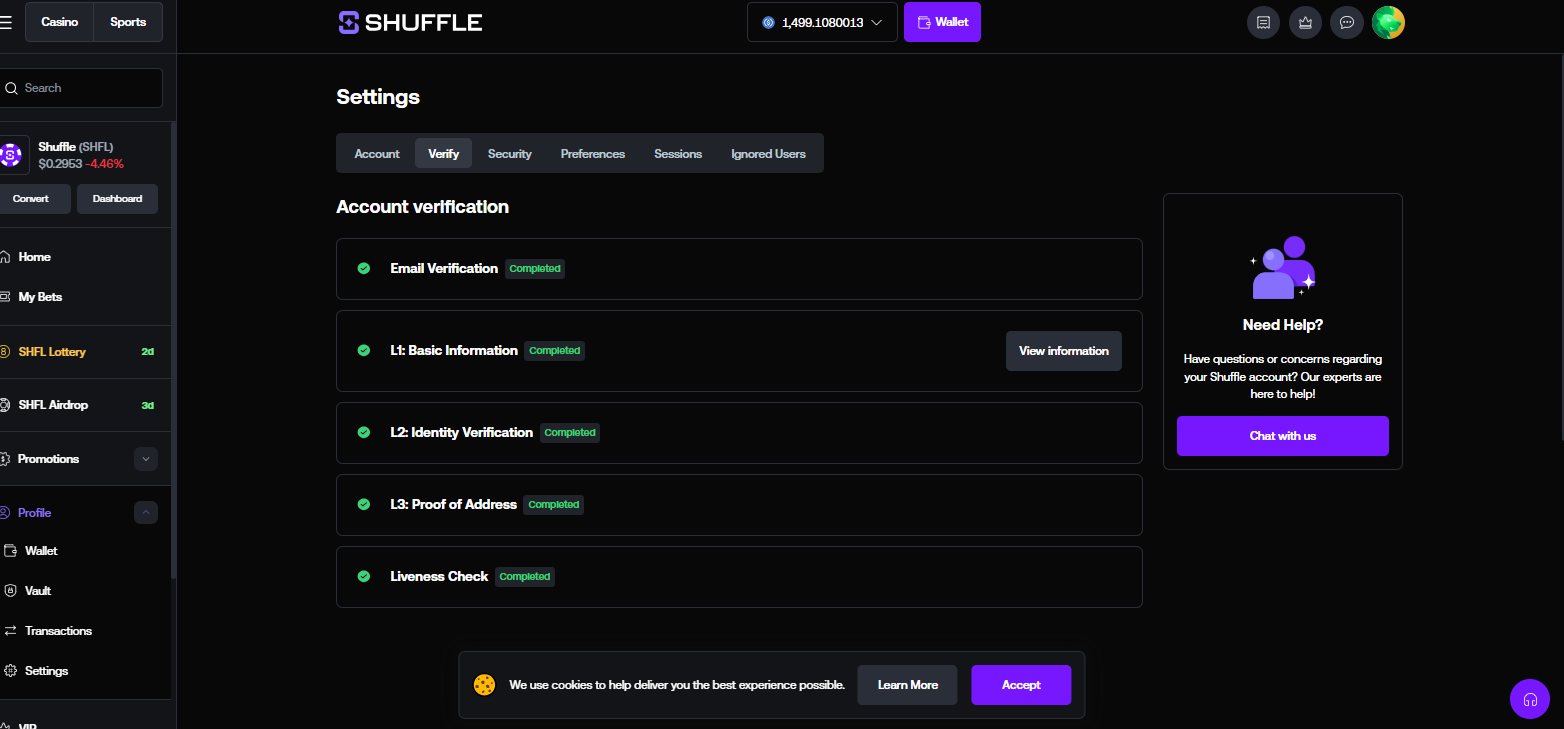Open the Security tab
The image size is (1564, 729).
[x=510, y=154]
